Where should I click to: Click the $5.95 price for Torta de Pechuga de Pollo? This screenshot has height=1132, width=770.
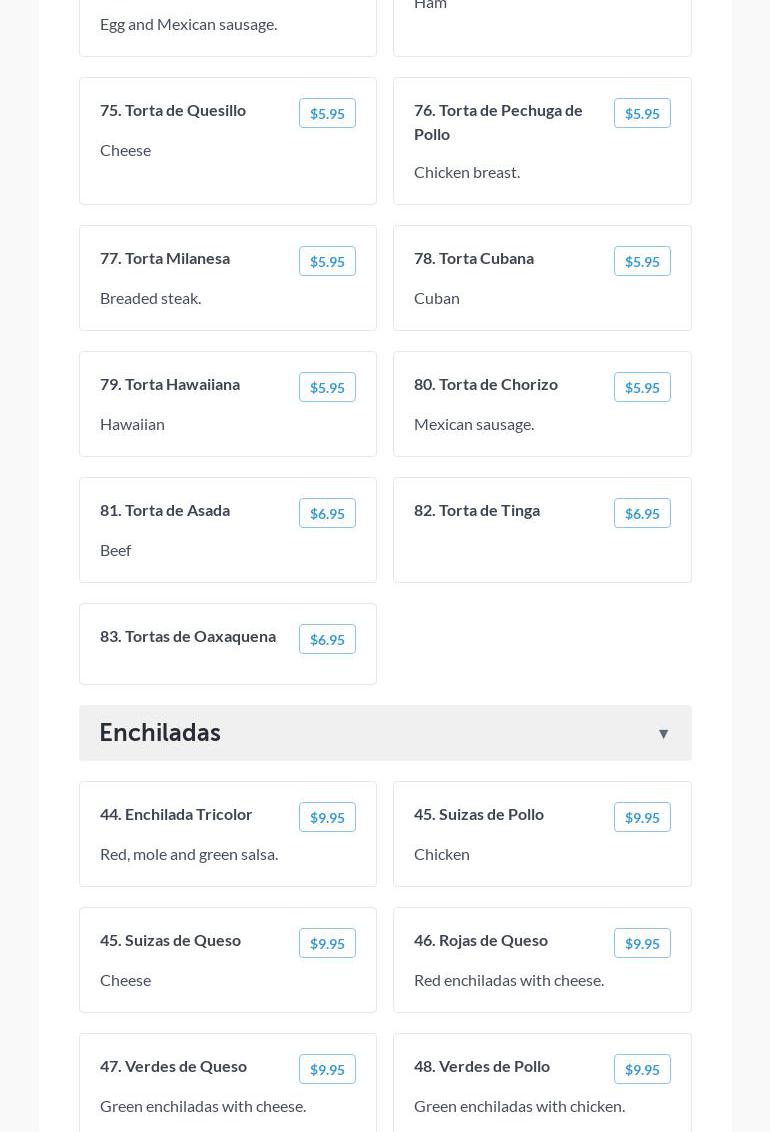tap(642, 114)
